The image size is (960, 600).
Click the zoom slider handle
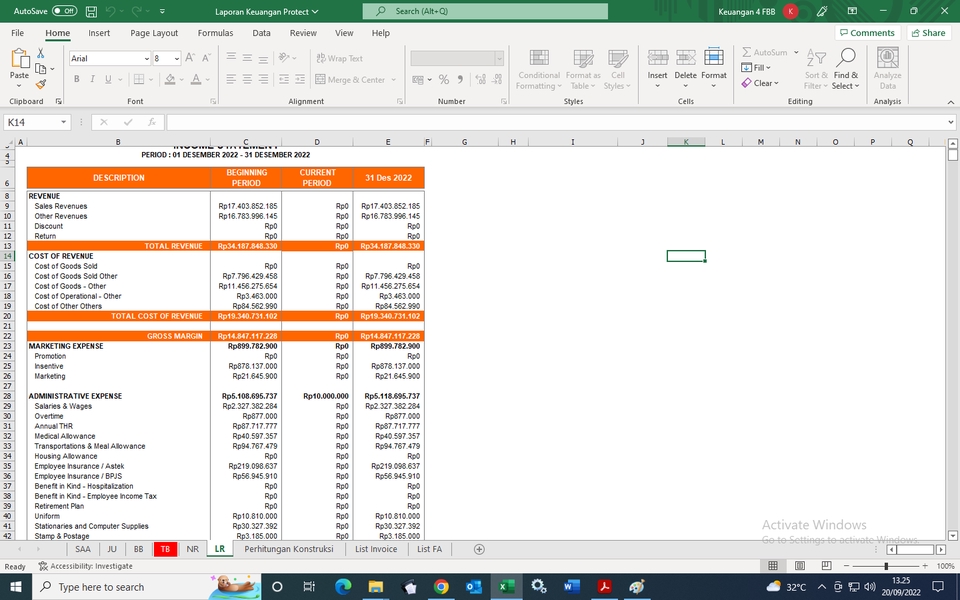point(886,566)
